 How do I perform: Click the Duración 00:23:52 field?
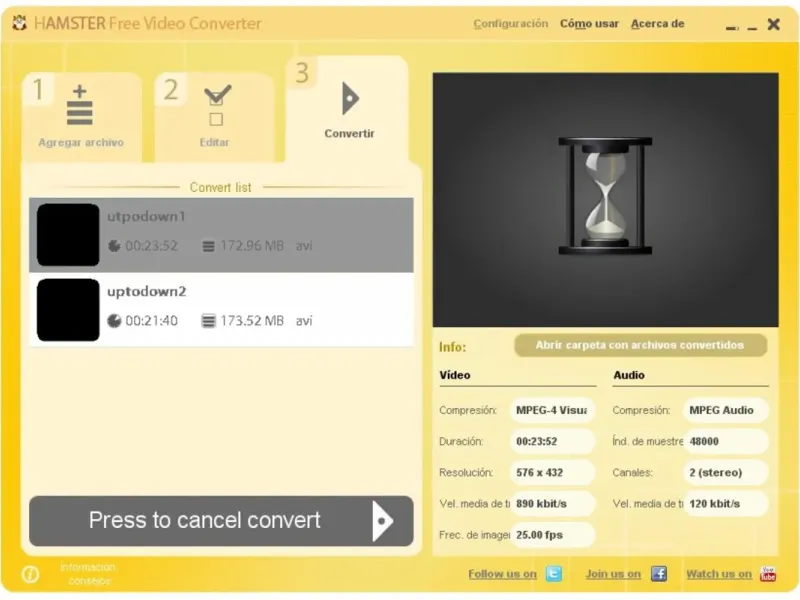tap(552, 442)
